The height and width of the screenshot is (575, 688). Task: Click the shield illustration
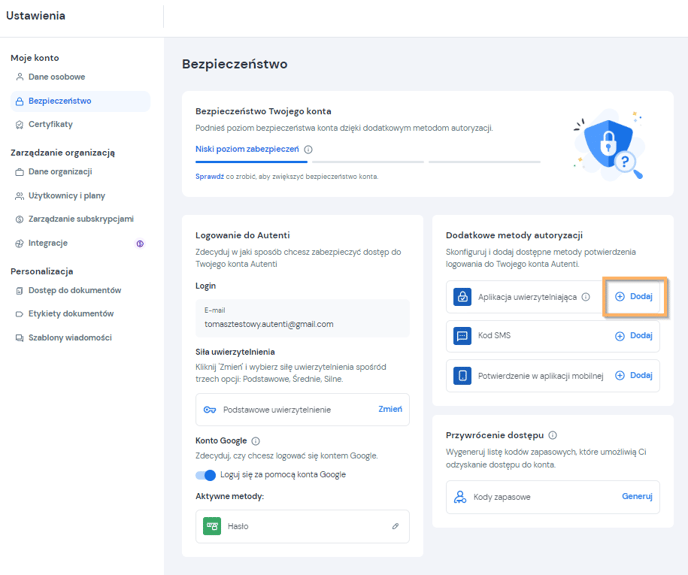tap(609, 144)
